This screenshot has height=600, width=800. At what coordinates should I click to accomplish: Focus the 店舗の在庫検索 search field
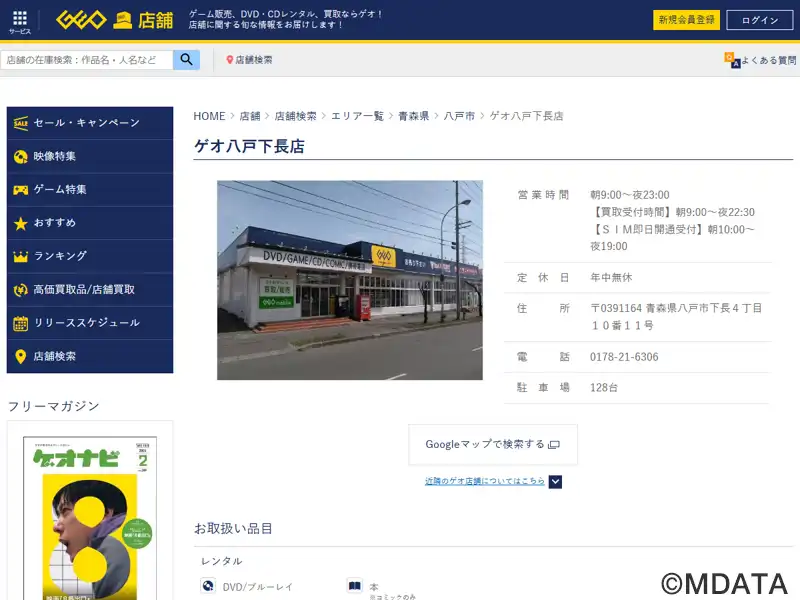coord(87,60)
